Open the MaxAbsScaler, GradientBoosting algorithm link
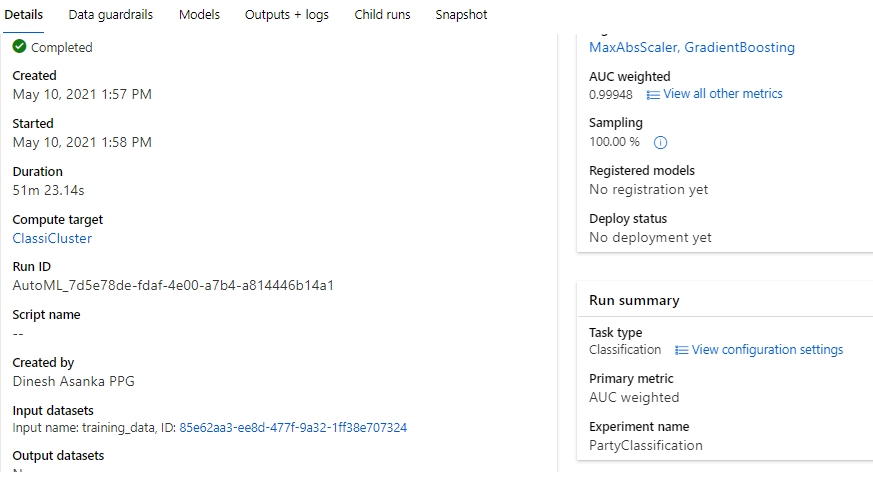The width and height of the screenshot is (873, 480). [692, 47]
